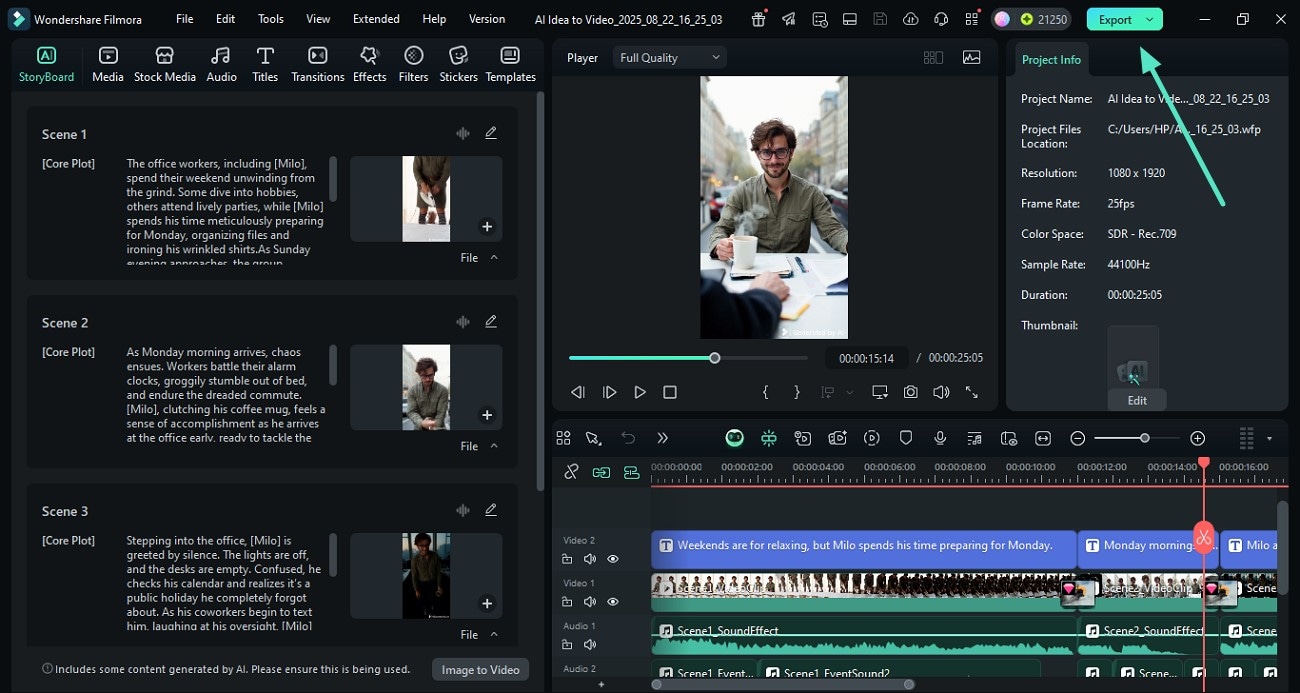The image size is (1300, 693).
Task: Click the thumbnail Edit button
Action: click(x=1137, y=400)
